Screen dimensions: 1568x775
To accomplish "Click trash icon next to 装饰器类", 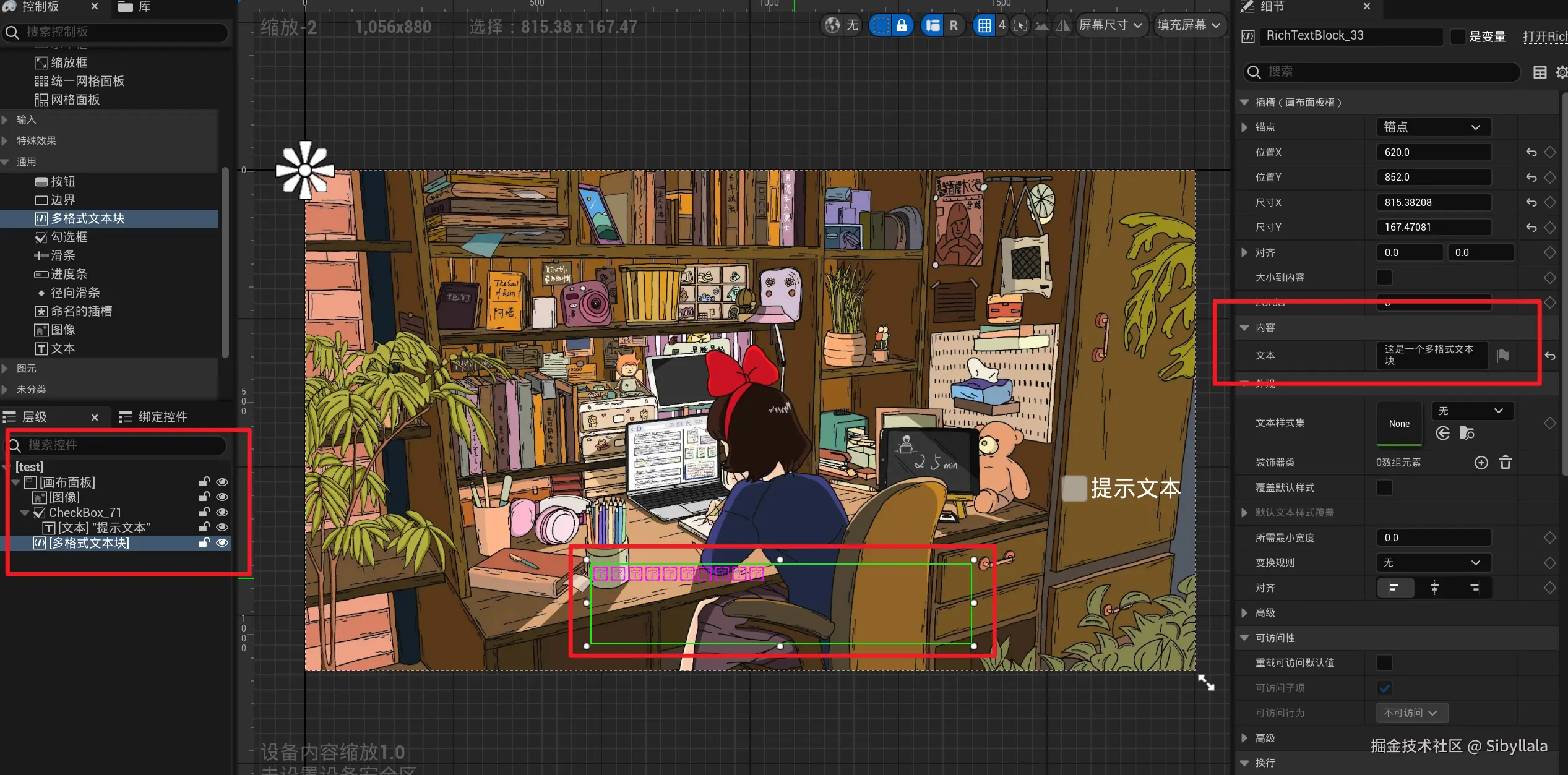I will point(1506,463).
